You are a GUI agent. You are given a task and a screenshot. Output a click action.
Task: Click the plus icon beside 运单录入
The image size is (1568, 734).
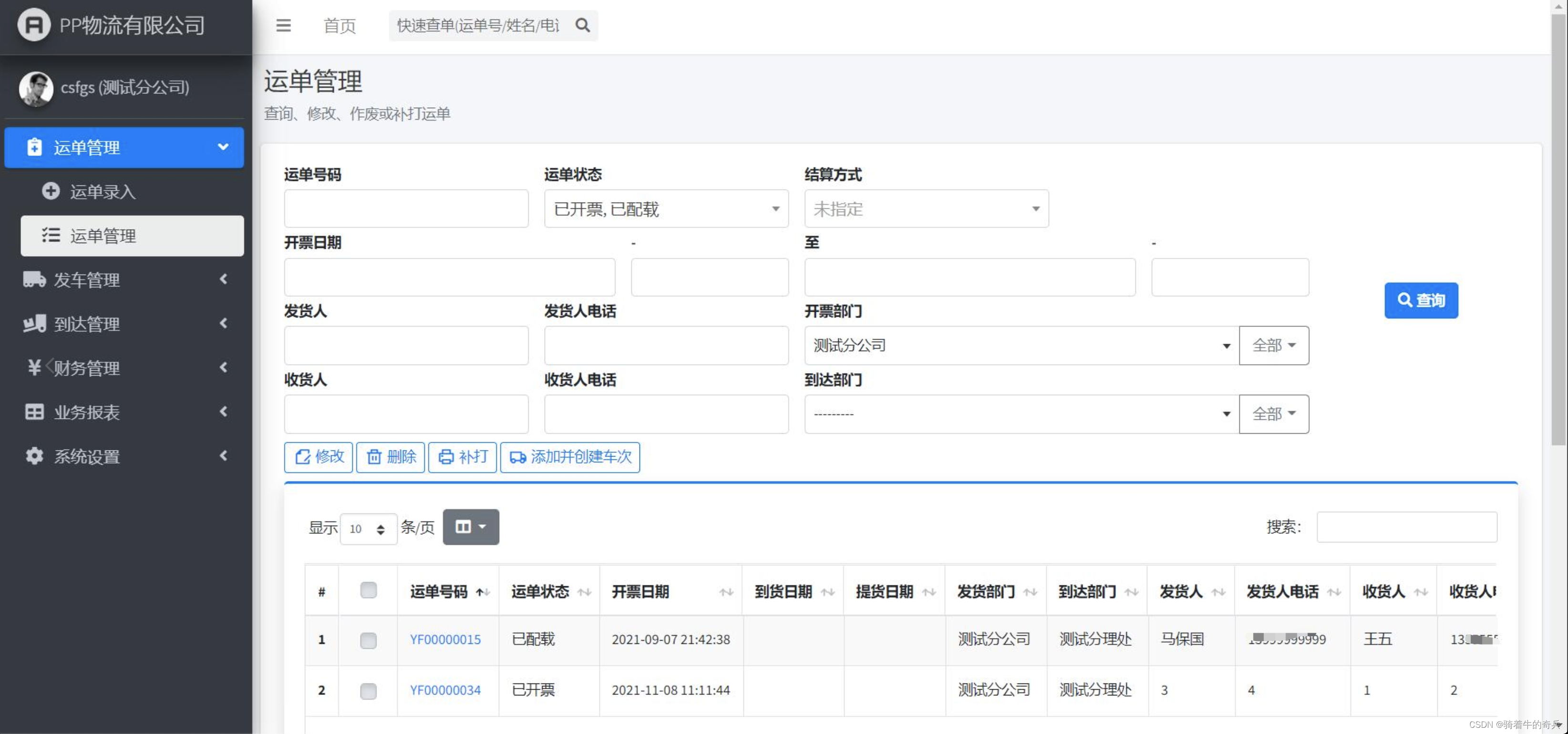[x=51, y=191]
